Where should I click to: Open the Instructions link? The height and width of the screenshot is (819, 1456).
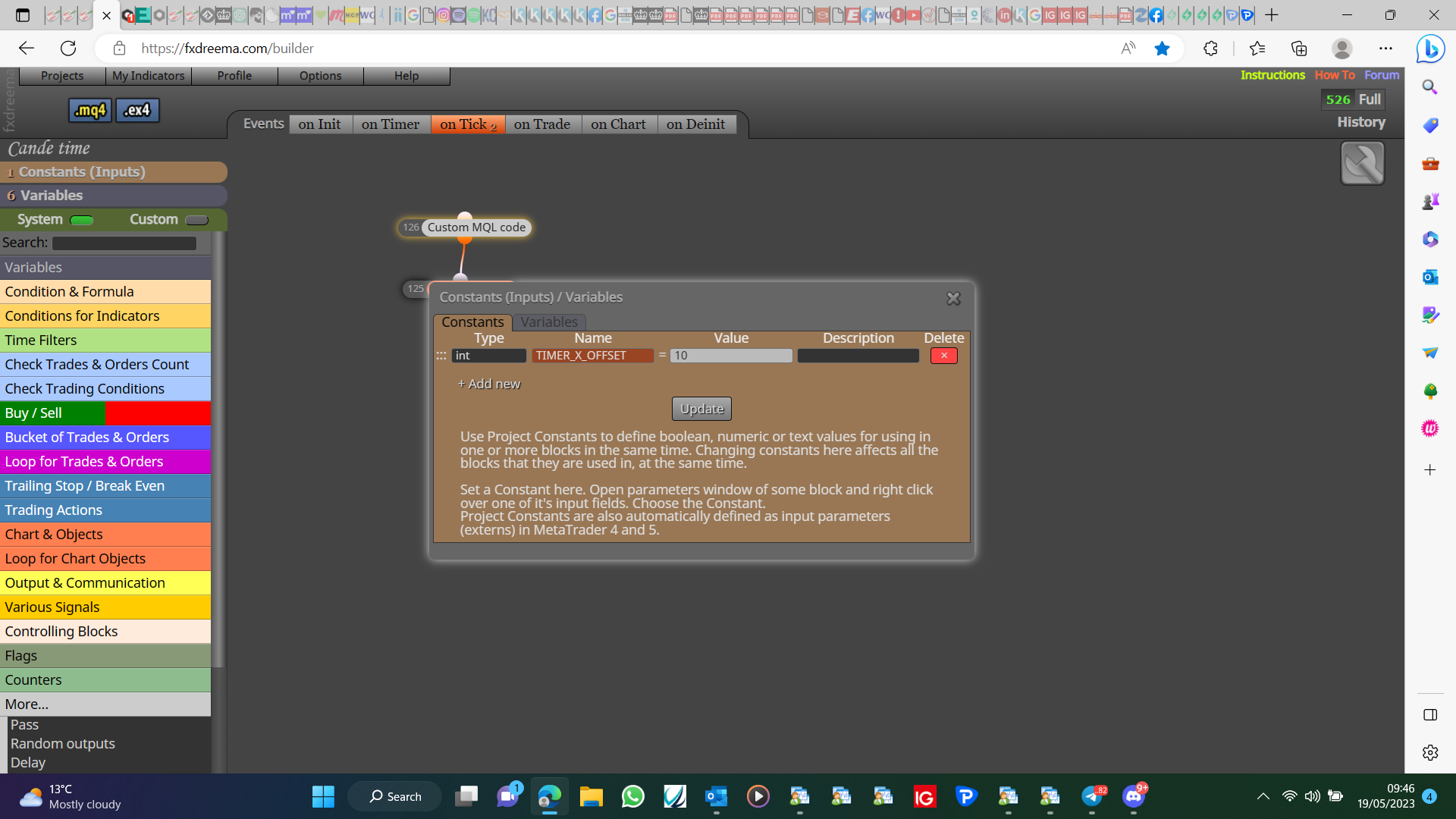[x=1272, y=75]
